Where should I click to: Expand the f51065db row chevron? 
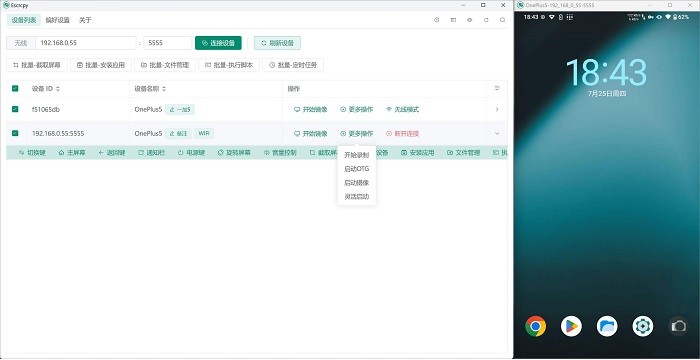[497, 109]
